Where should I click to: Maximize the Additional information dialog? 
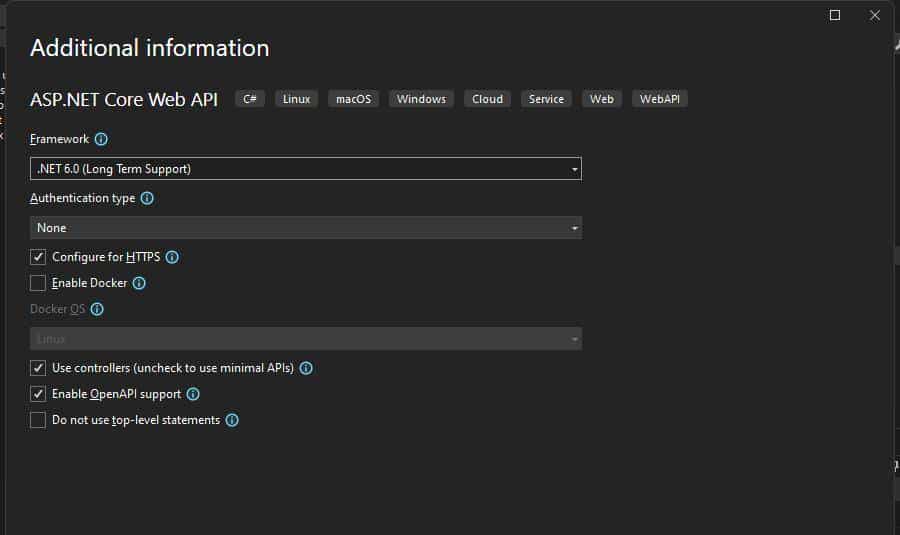835,15
